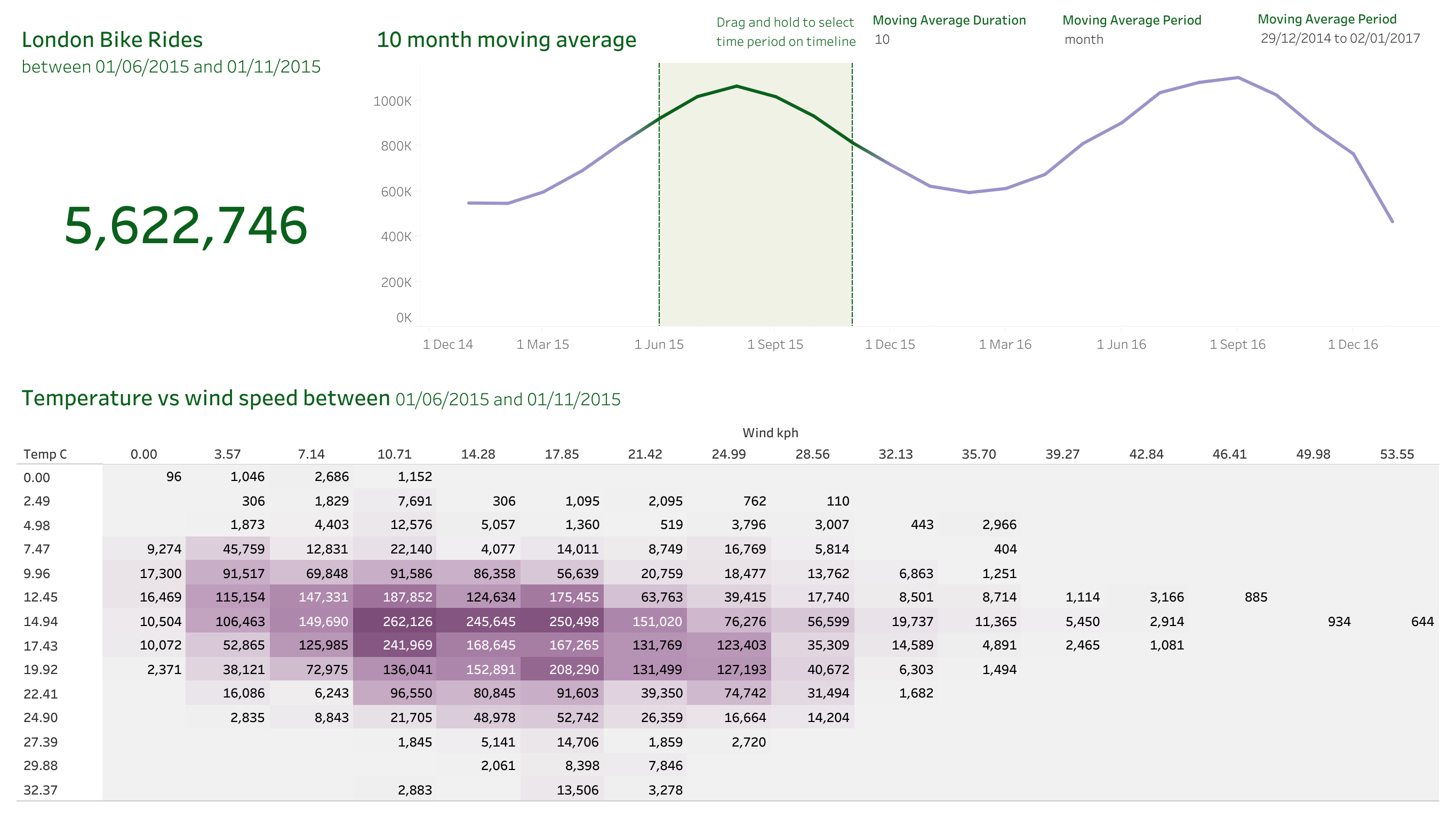Select the heatmap cell showing 250,498

click(x=562, y=621)
